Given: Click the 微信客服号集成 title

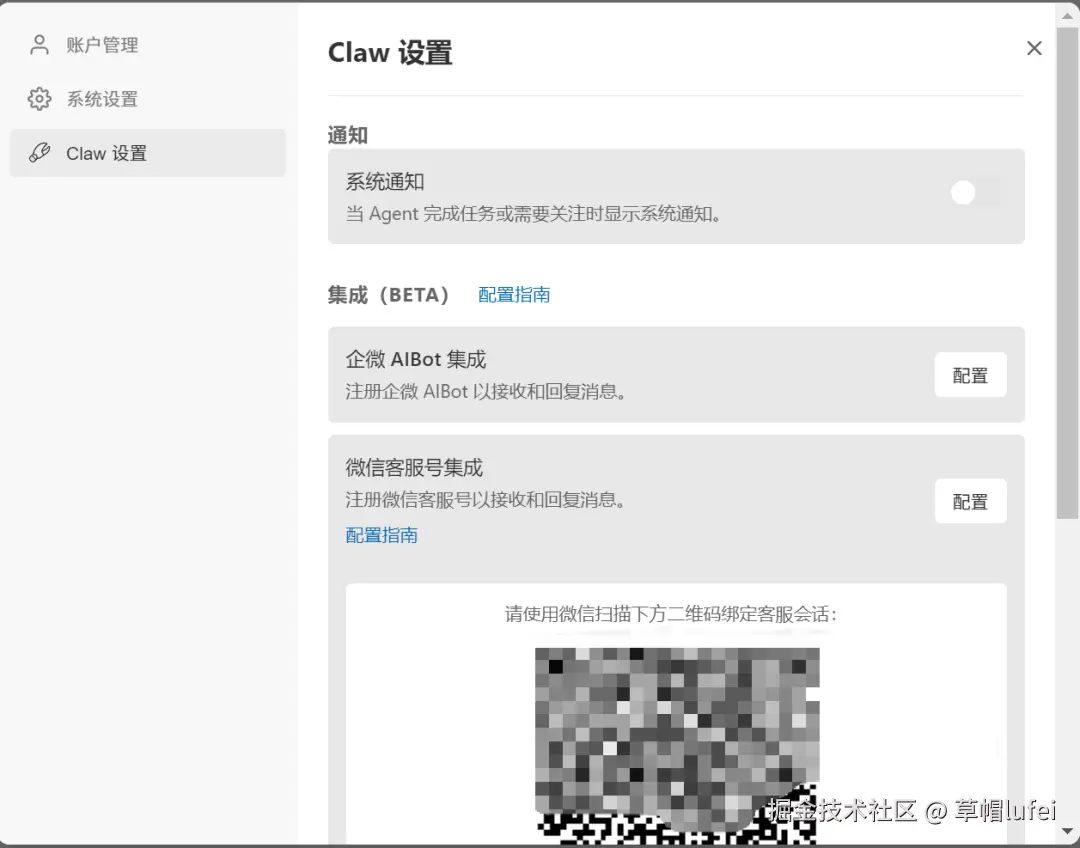Looking at the screenshot, I should pos(414,468).
